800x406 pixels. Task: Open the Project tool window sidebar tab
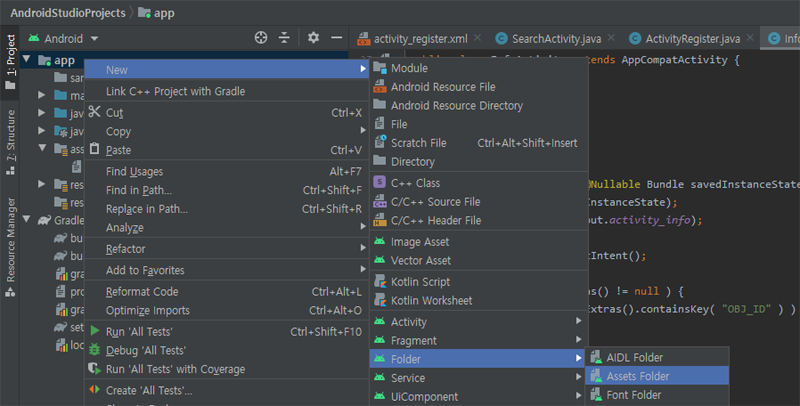(x=10, y=61)
